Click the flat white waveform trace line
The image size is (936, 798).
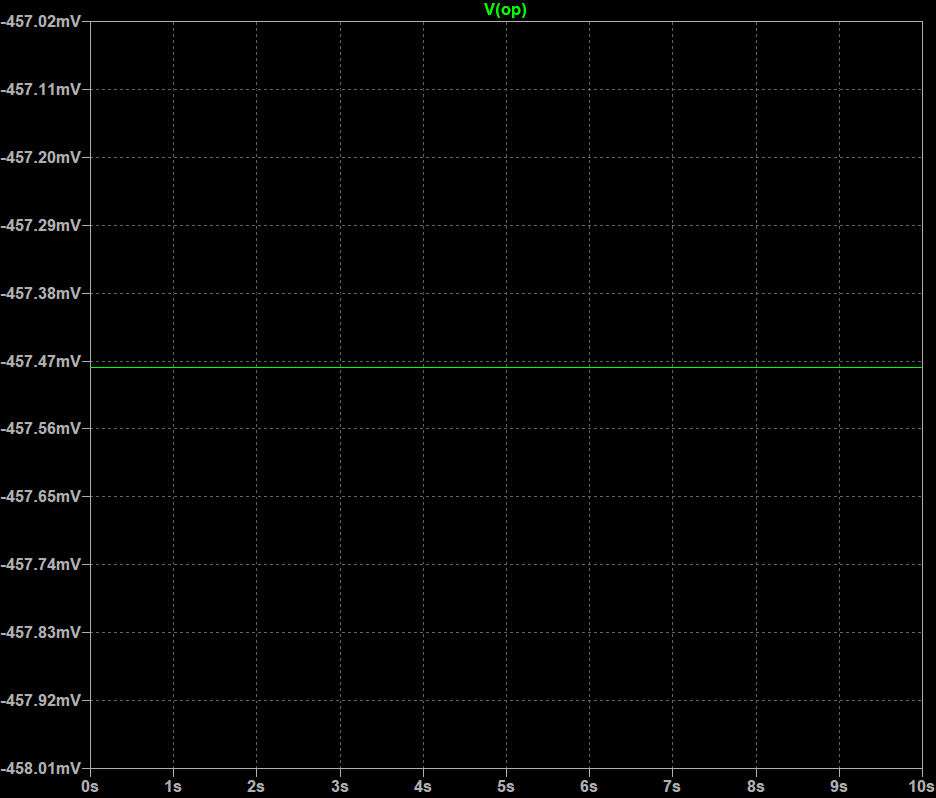point(505,367)
